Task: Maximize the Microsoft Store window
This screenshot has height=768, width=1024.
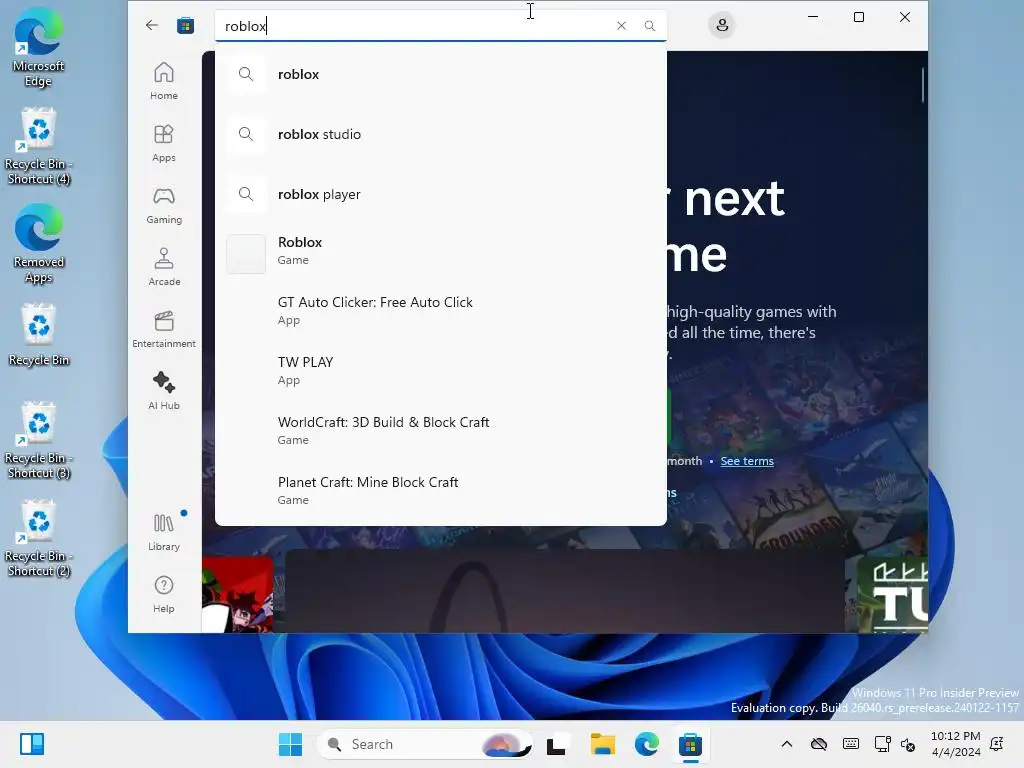Action: (x=859, y=17)
